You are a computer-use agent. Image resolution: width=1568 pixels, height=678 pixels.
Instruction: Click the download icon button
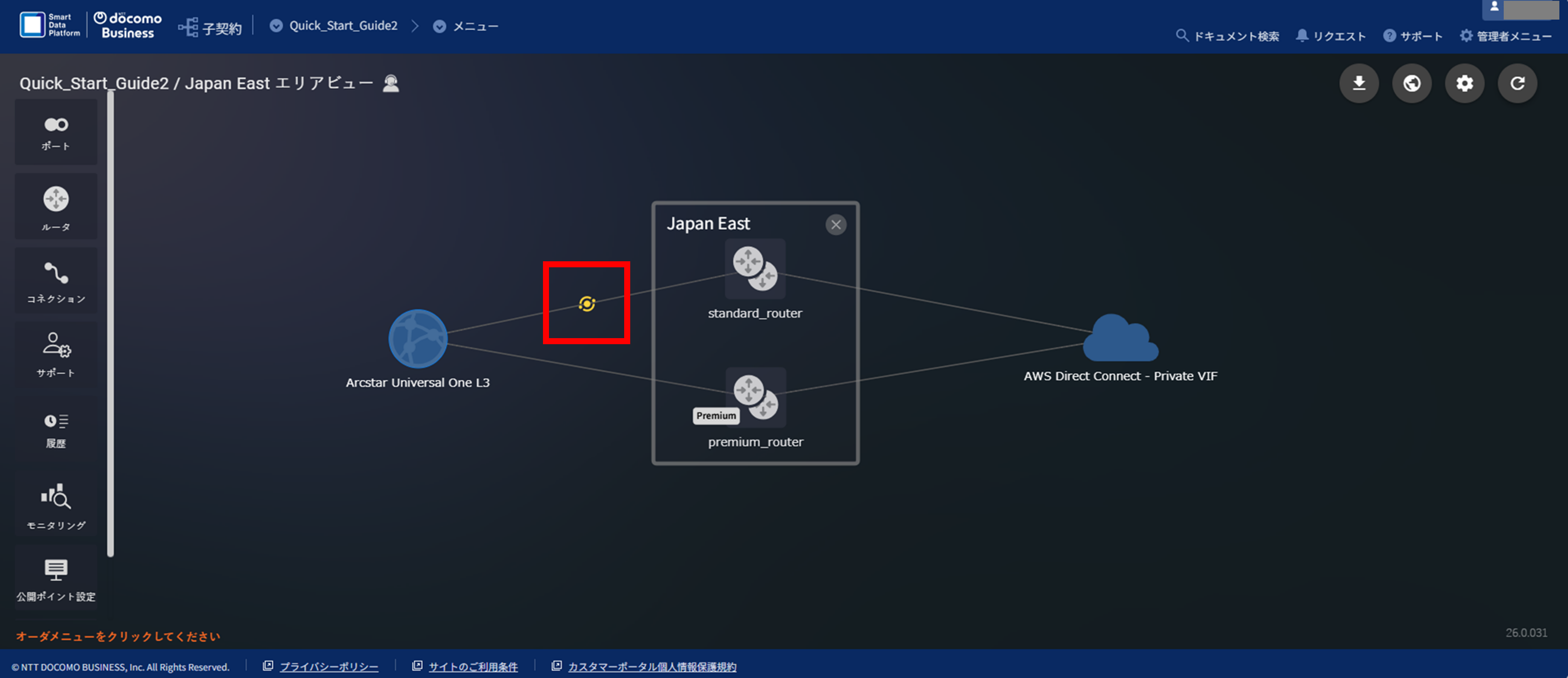(1359, 83)
